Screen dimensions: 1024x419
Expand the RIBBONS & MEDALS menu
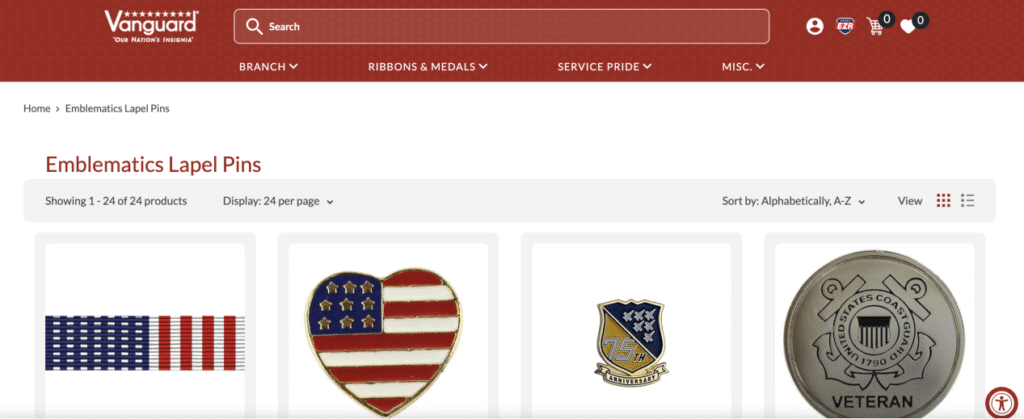[x=428, y=67]
